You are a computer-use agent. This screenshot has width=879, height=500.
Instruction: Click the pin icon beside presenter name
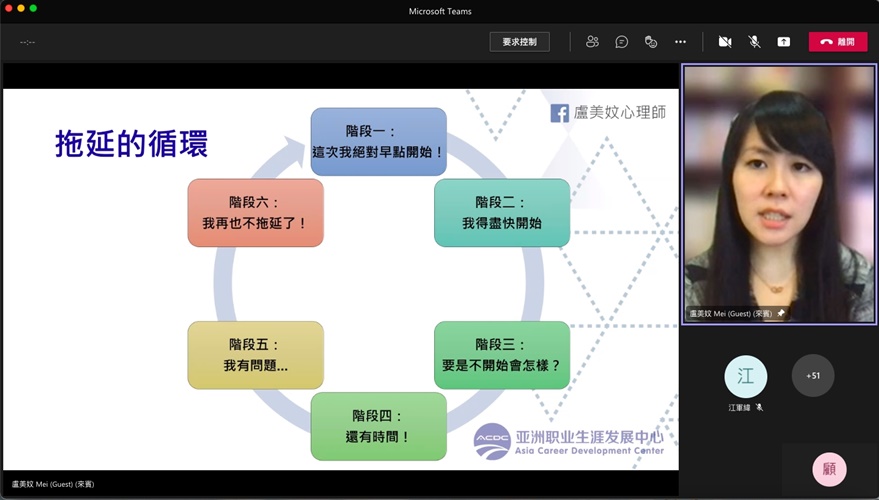[x=781, y=313]
